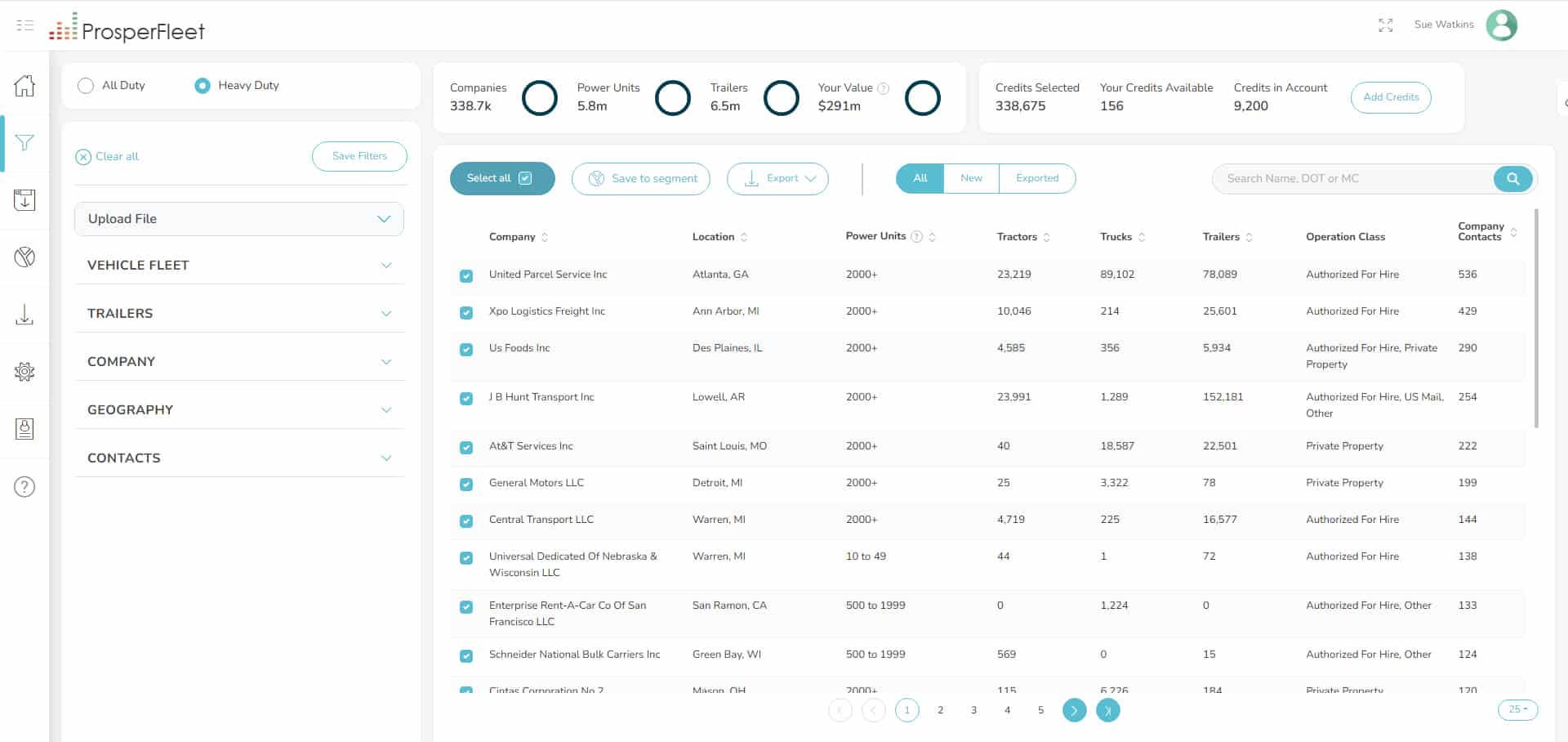Open the Home icon in the sidebar
Image resolution: width=1568 pixels, height=742 pixels.
pos(24,86)
